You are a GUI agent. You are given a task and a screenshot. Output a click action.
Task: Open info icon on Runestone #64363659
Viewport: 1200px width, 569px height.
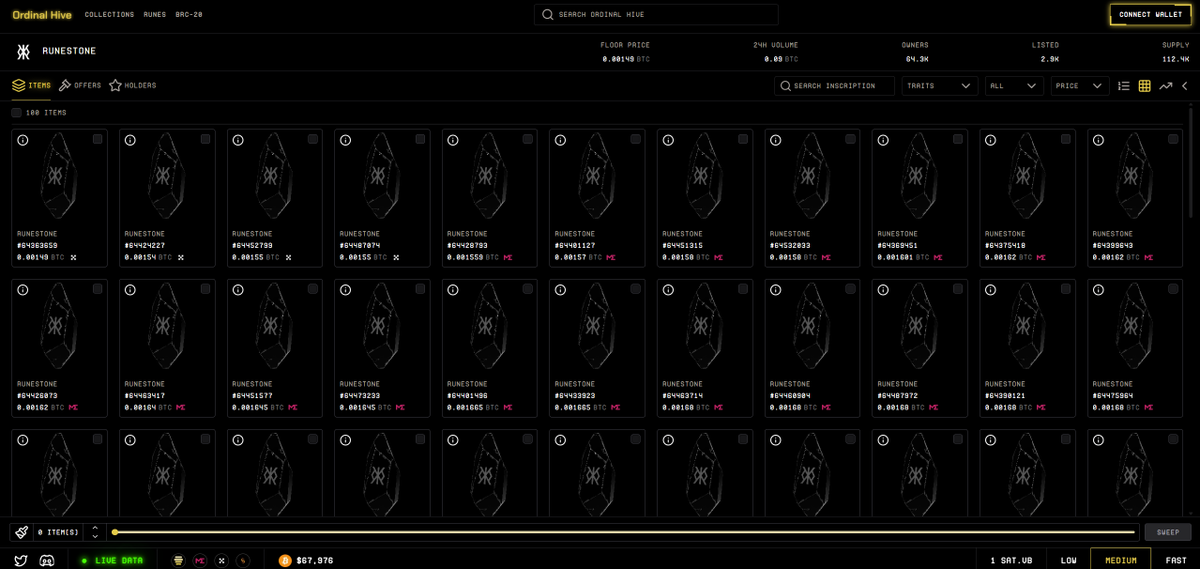[x=23, y=140]
